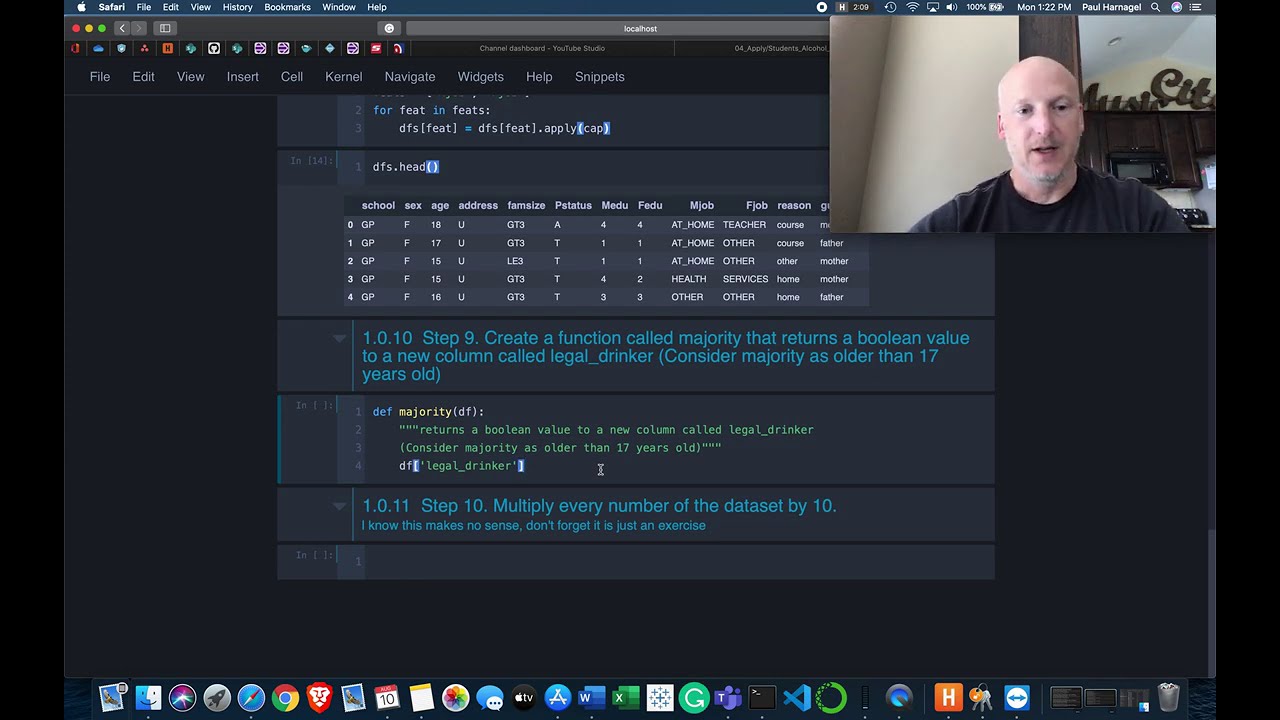Open the Navigate menu
Image resolution: width=1280 pixels, height=720 pixels.
(x=410, y=77)
